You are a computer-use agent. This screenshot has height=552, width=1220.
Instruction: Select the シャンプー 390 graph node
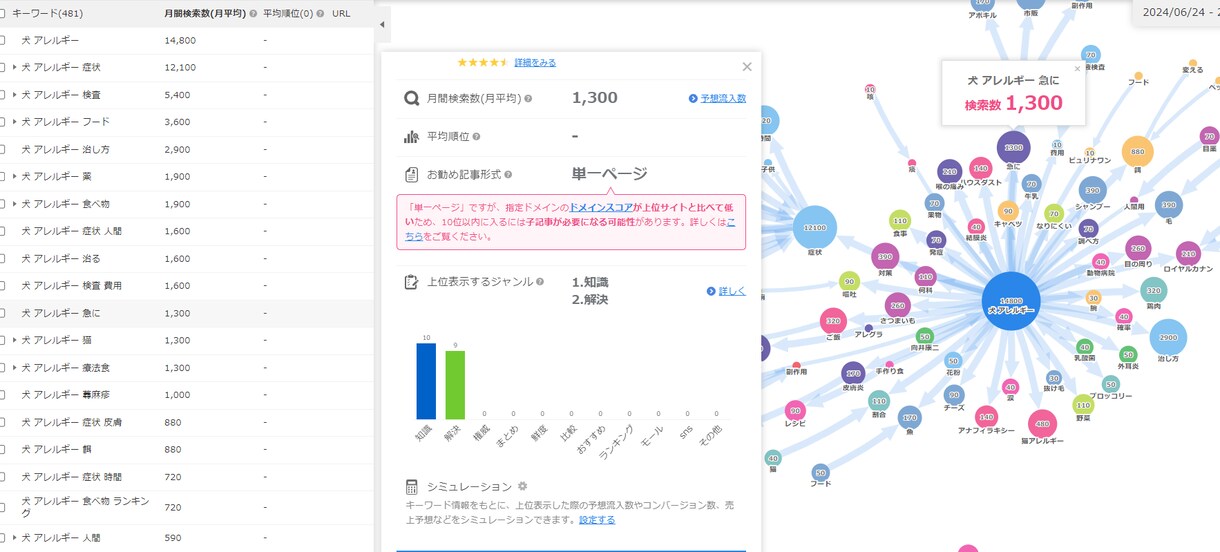click(1093, 192)
